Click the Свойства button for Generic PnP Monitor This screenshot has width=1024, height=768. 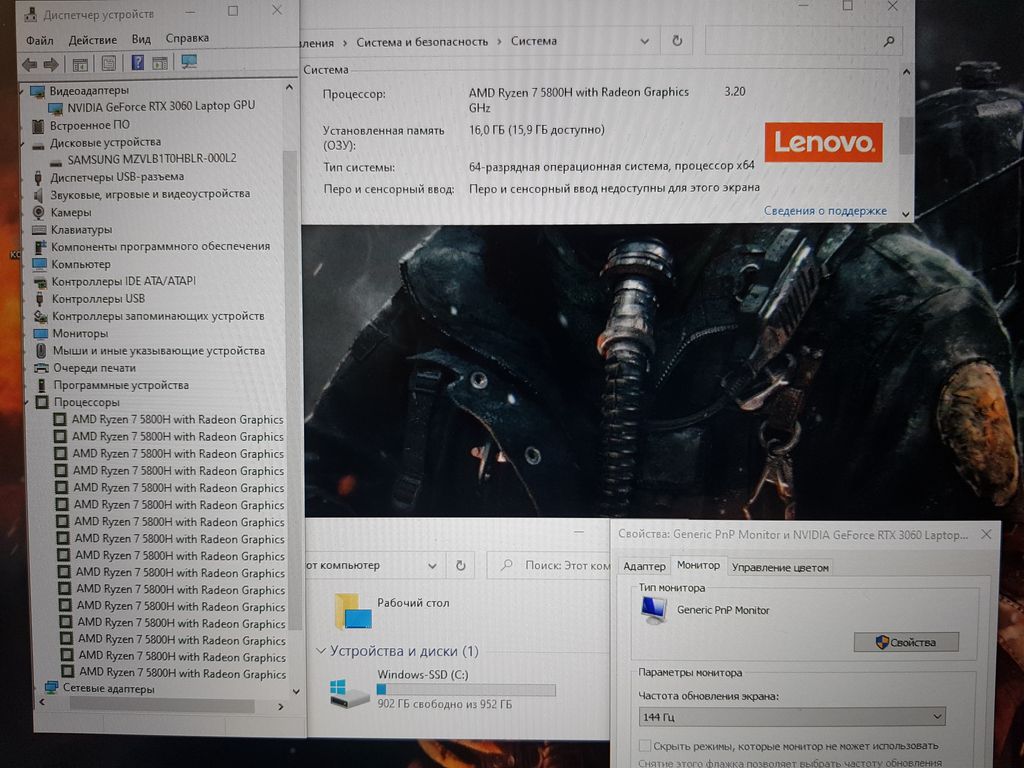pyautogui.click(x=906, y=642)
